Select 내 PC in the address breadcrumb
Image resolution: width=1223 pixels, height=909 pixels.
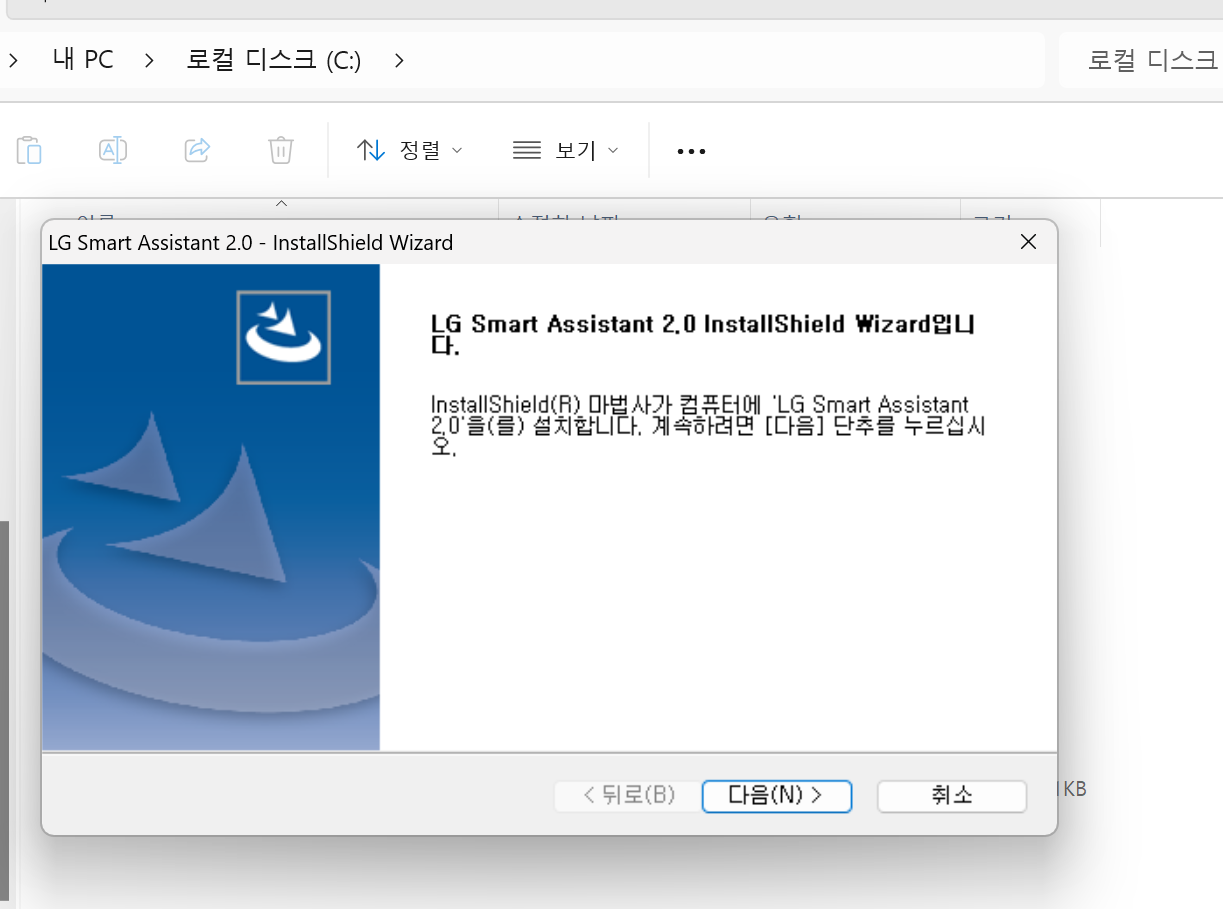click(83, 60)
